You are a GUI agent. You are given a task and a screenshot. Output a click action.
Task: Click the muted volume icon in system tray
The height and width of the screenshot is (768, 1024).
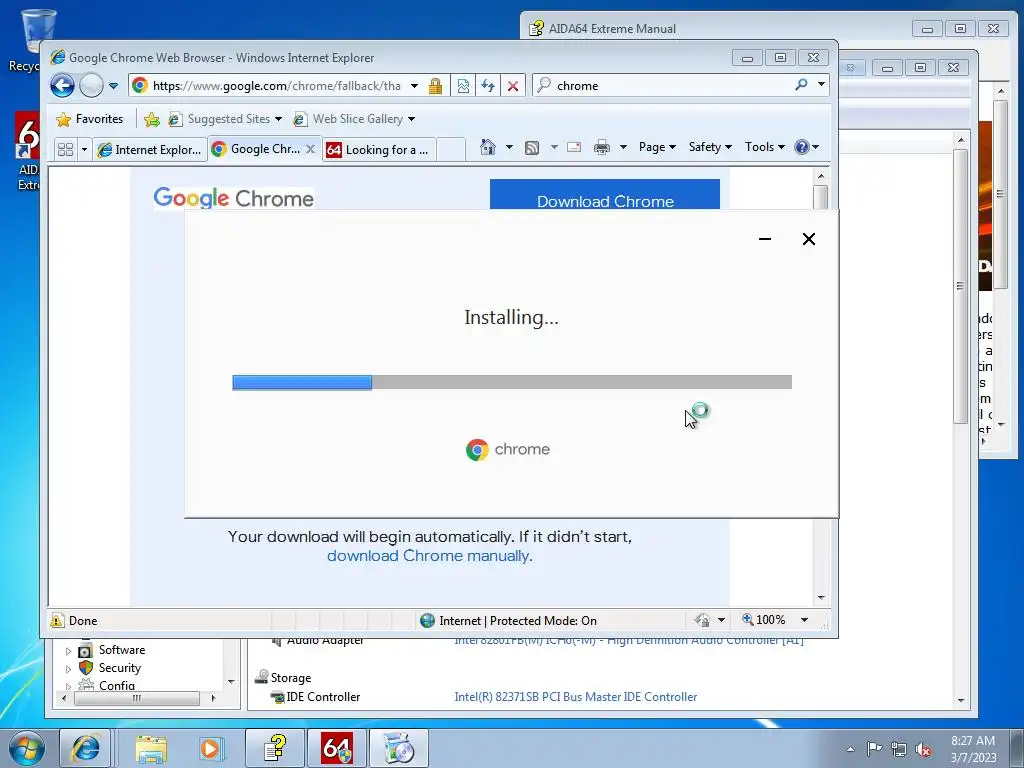click(923, 749)
